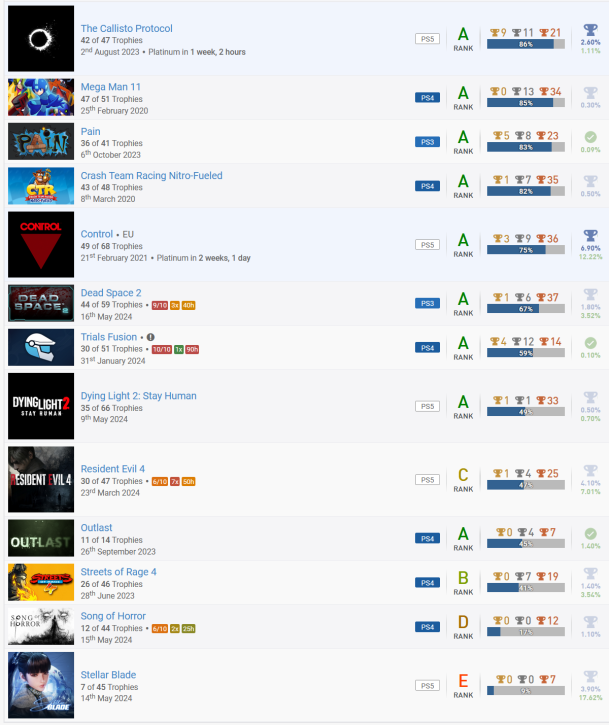Click PS5 platform badge for Stellar Blade
Image resolution: width=609 pixels, height=725 pixels.
coord(427,686)
